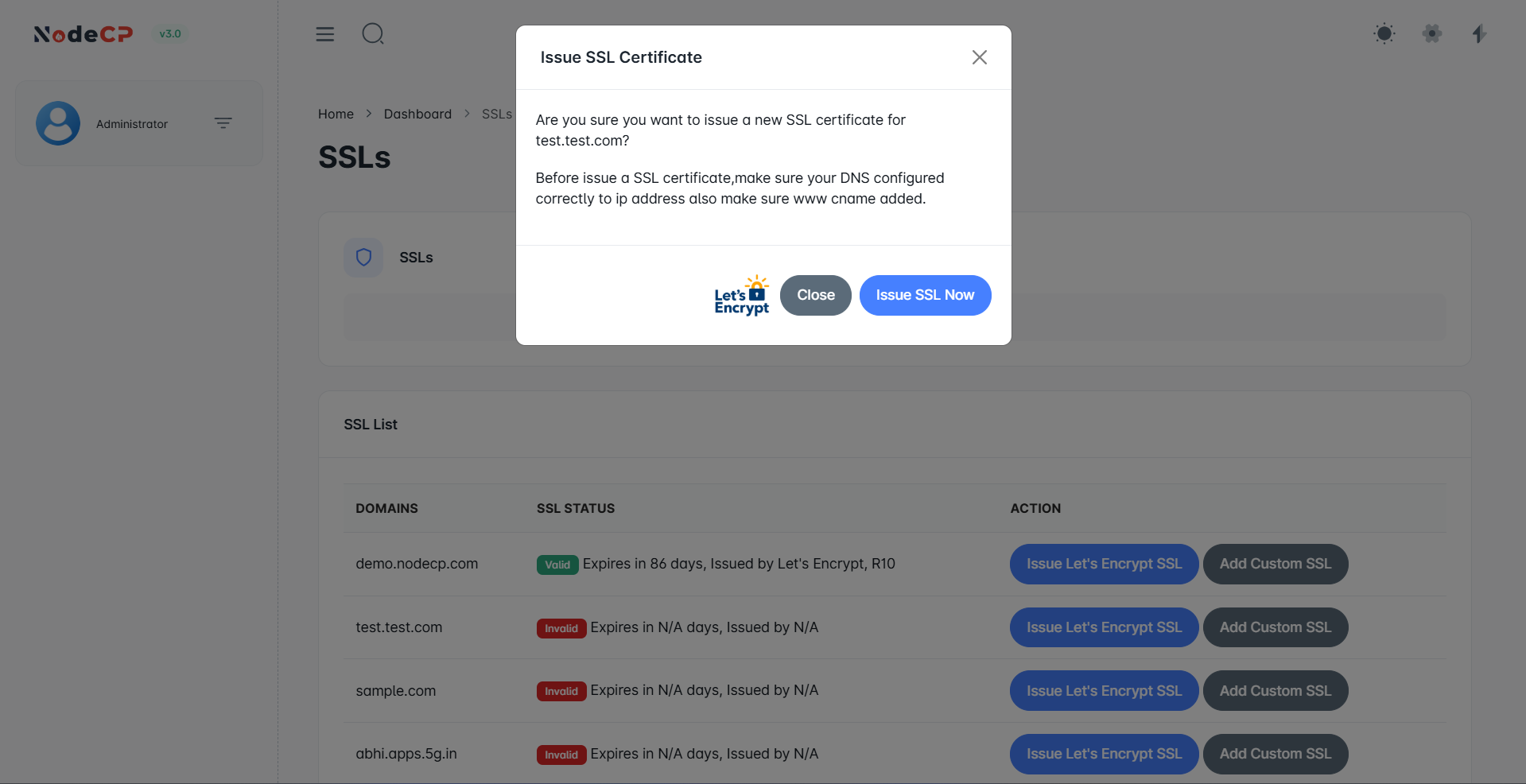
Task: Click the SSLs shield icon
Action: coord(363,258)
